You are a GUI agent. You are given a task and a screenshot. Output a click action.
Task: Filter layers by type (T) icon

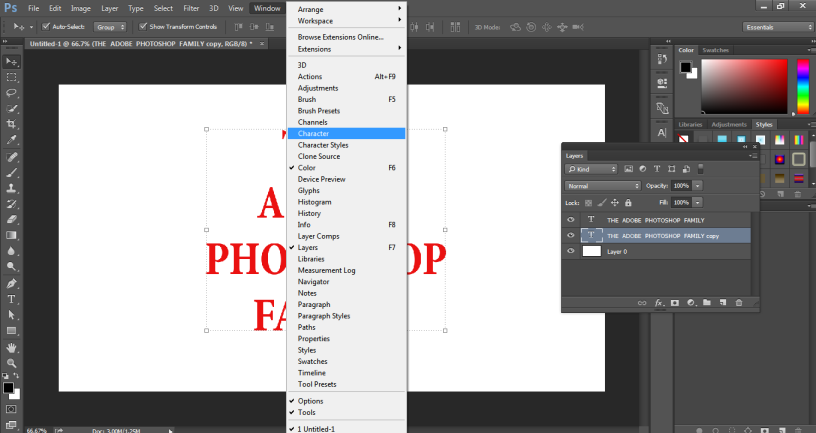pos(657,169)
